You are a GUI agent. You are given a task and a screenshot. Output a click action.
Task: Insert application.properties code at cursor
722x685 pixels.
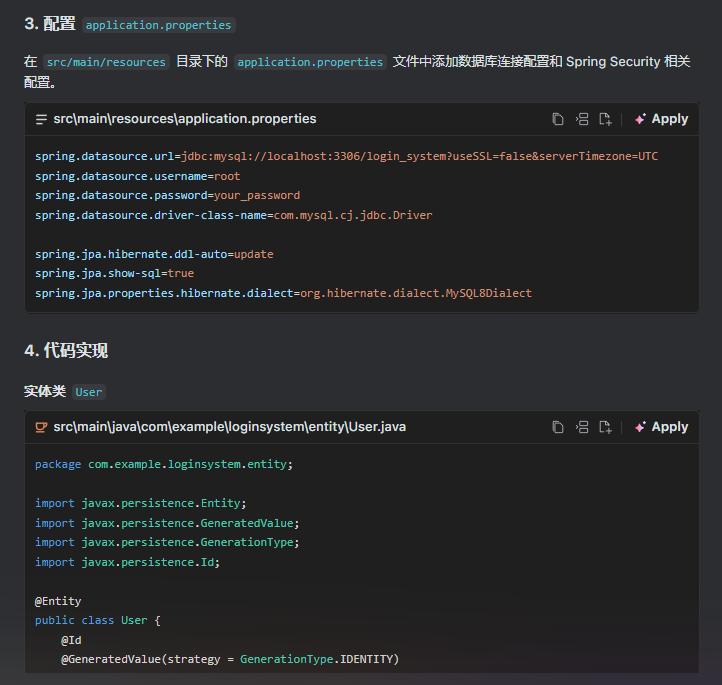[x=582, y=119]
